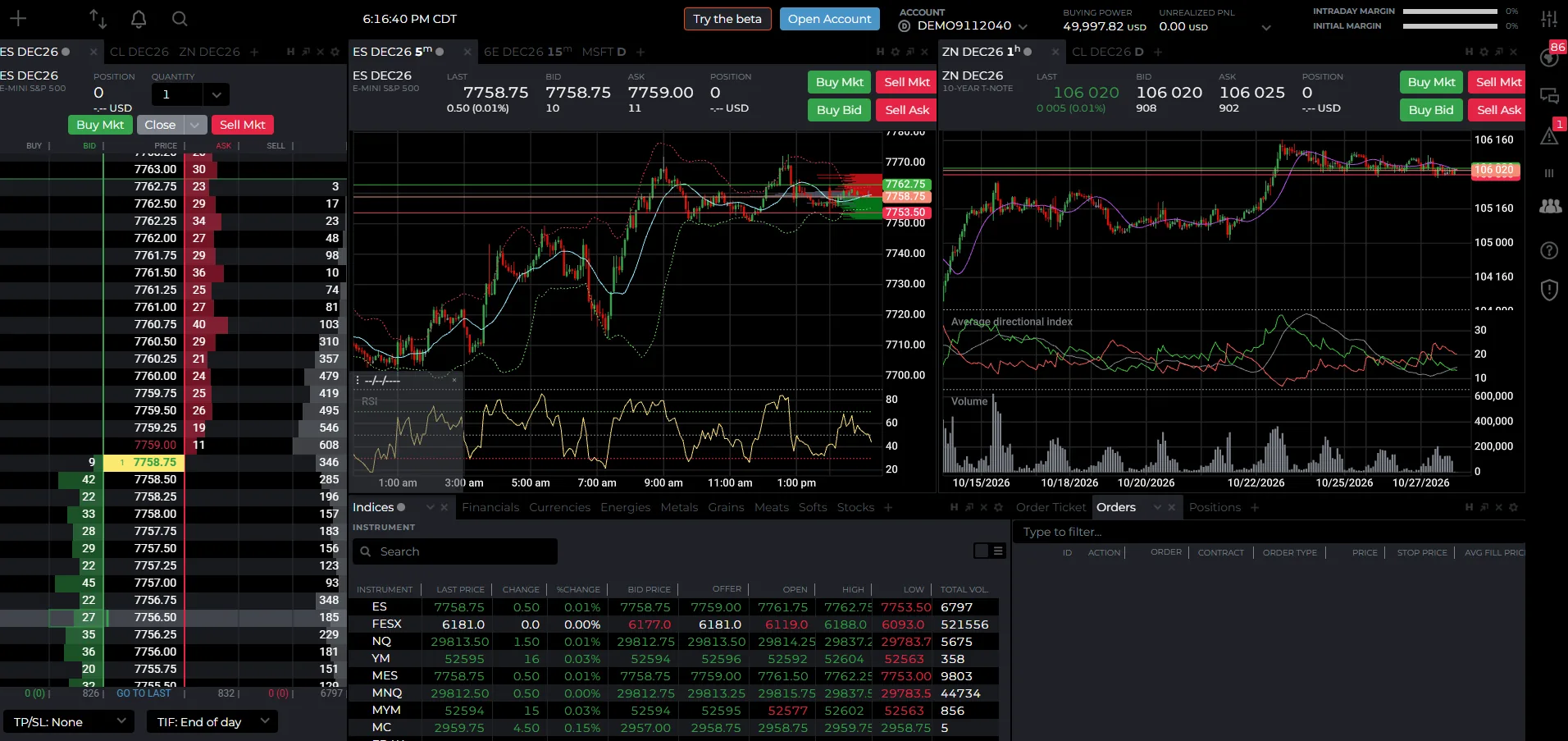Screen dimensions: 1568x741
Task: Open the chat bubbles icon in right sidebar
Action: point(1549,96)
